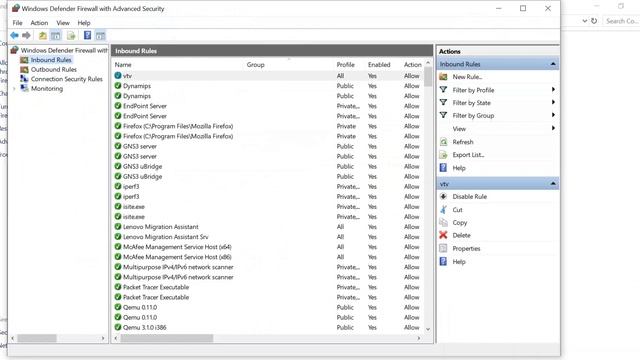Click the Inbound Rules tree icon
640x360 pixels.
(x=24, y=60)
